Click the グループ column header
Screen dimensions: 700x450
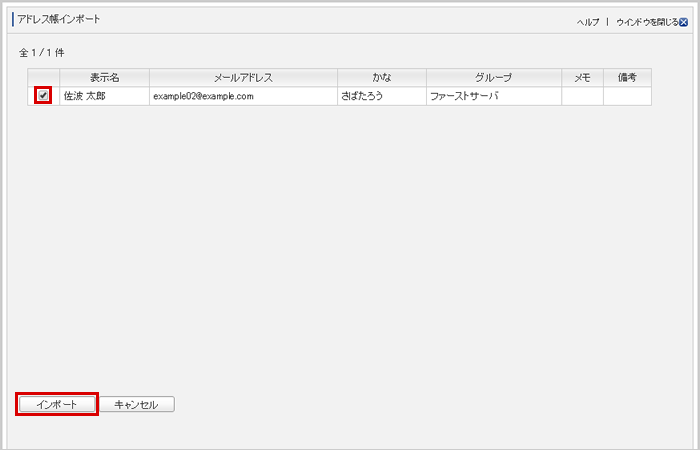point(494,78)
